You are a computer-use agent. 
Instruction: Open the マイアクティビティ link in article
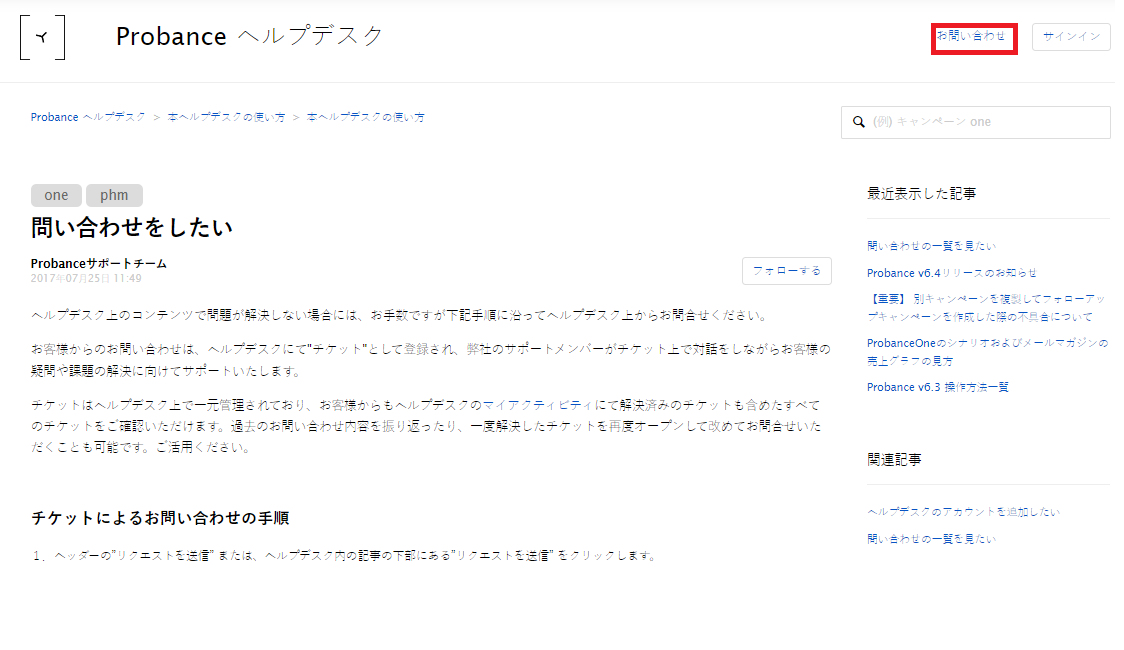click(538, 405)
